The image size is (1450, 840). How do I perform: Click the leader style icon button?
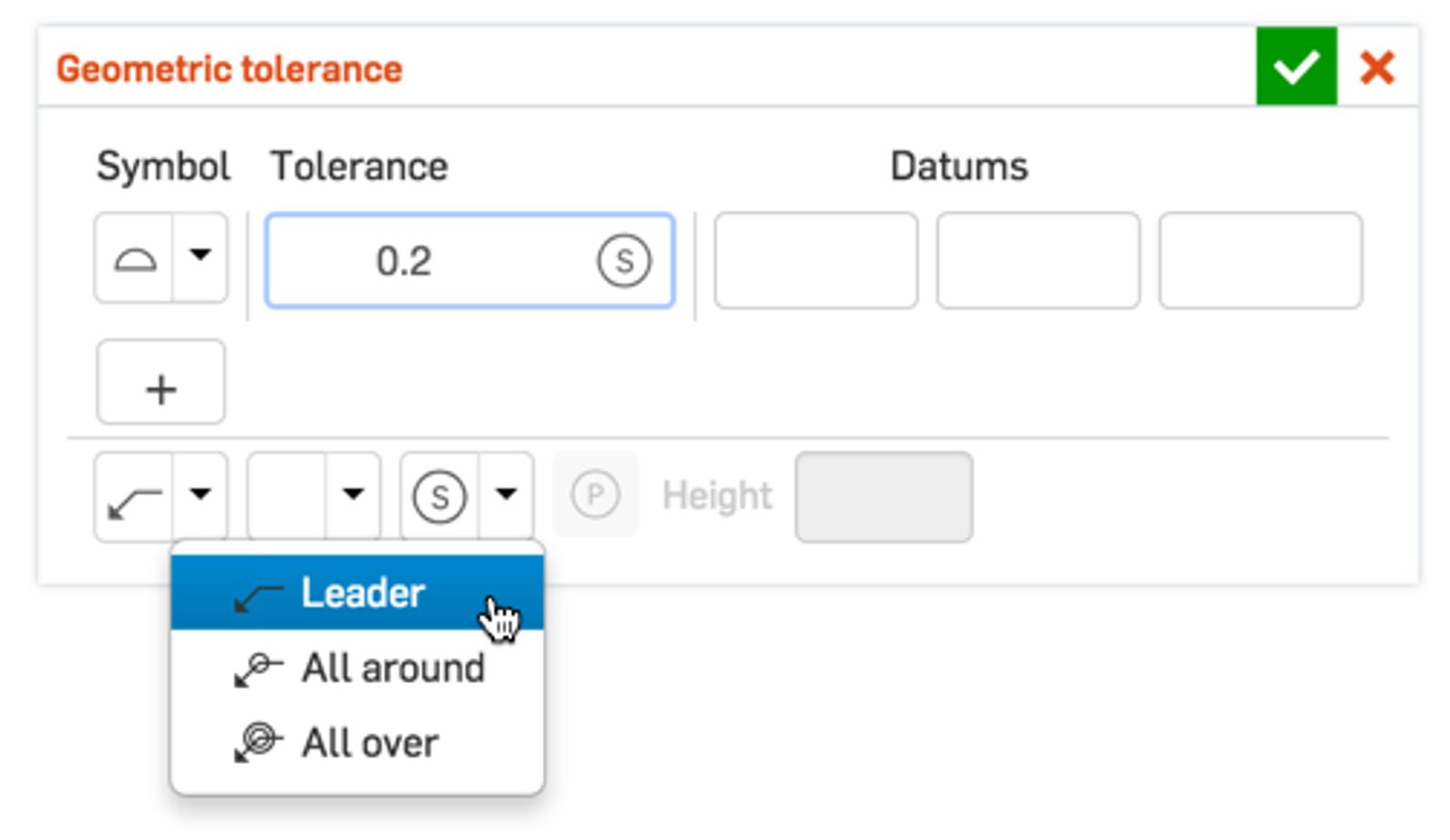tap(134, 497)
